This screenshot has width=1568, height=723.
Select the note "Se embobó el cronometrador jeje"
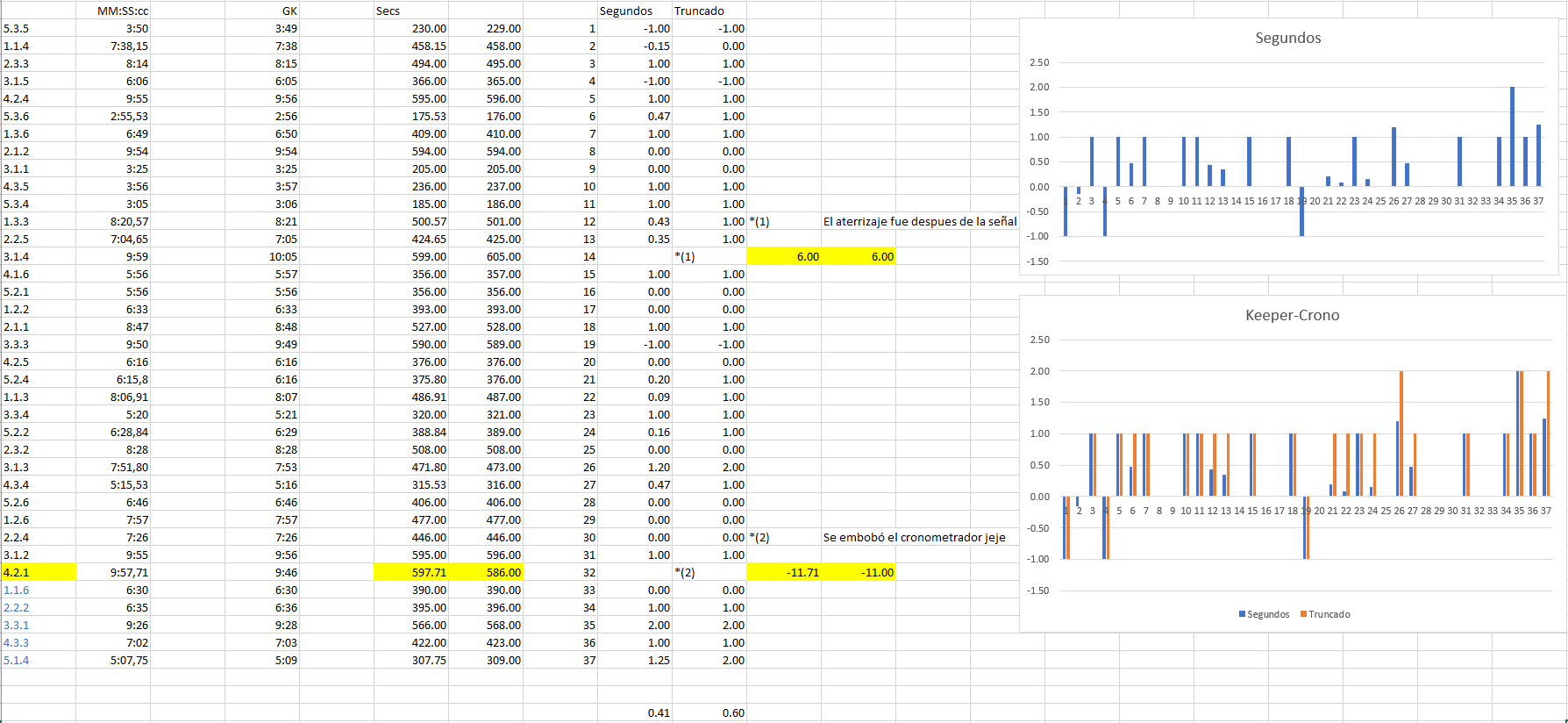coord(914,537)
